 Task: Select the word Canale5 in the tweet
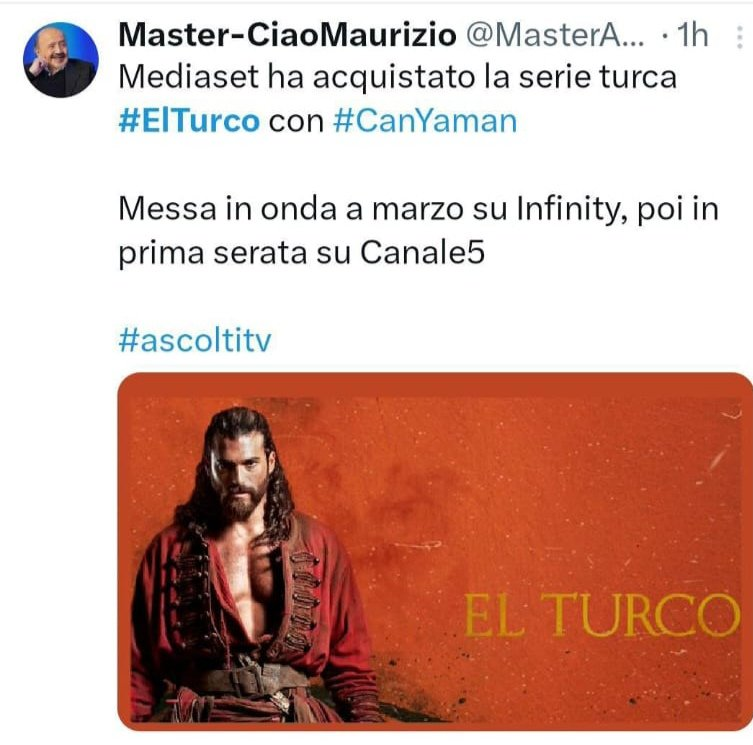[423, 253]
